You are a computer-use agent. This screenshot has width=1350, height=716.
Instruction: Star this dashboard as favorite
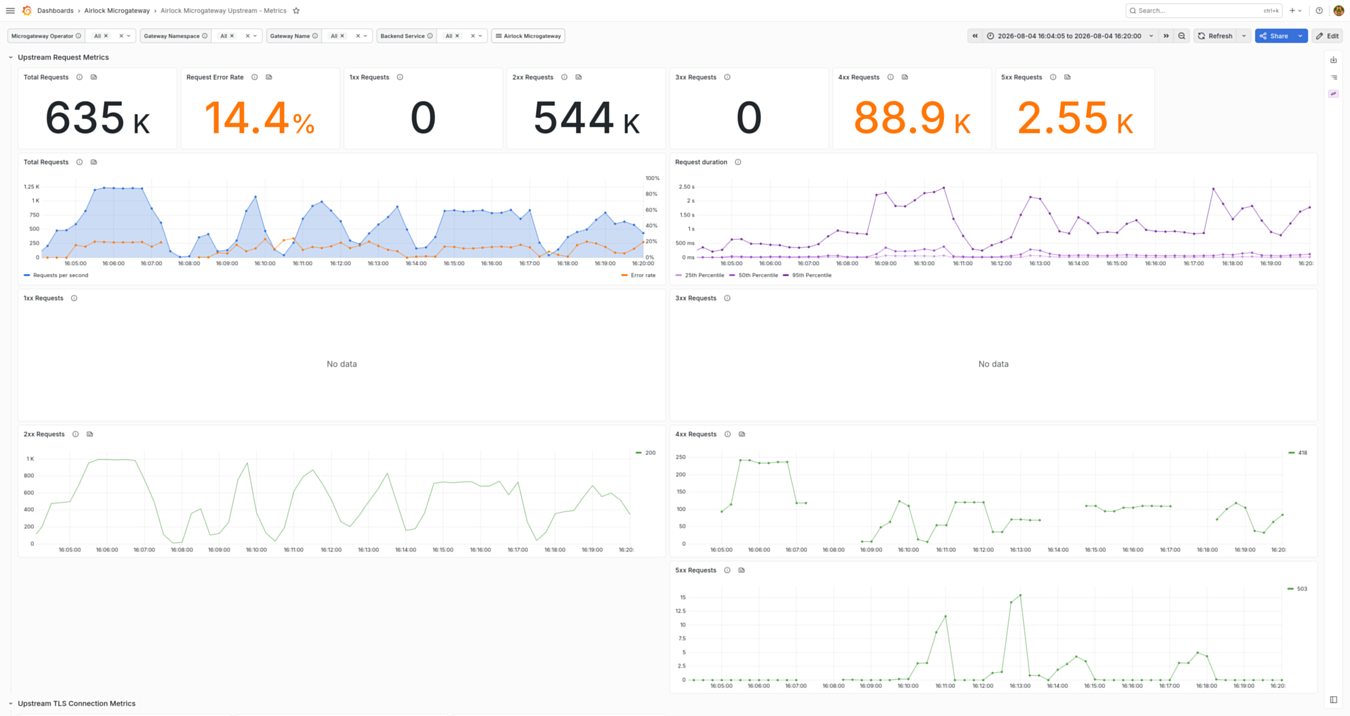(296, 11)
